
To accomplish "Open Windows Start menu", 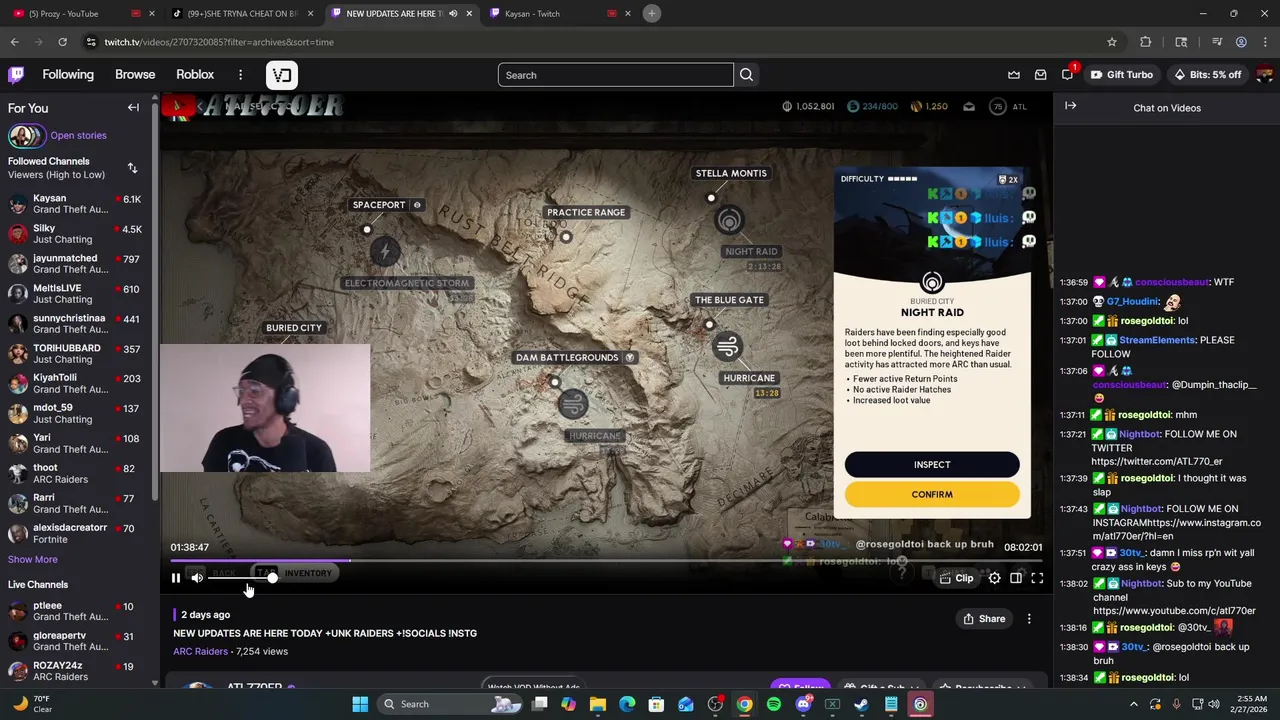I will click(360, 704).
